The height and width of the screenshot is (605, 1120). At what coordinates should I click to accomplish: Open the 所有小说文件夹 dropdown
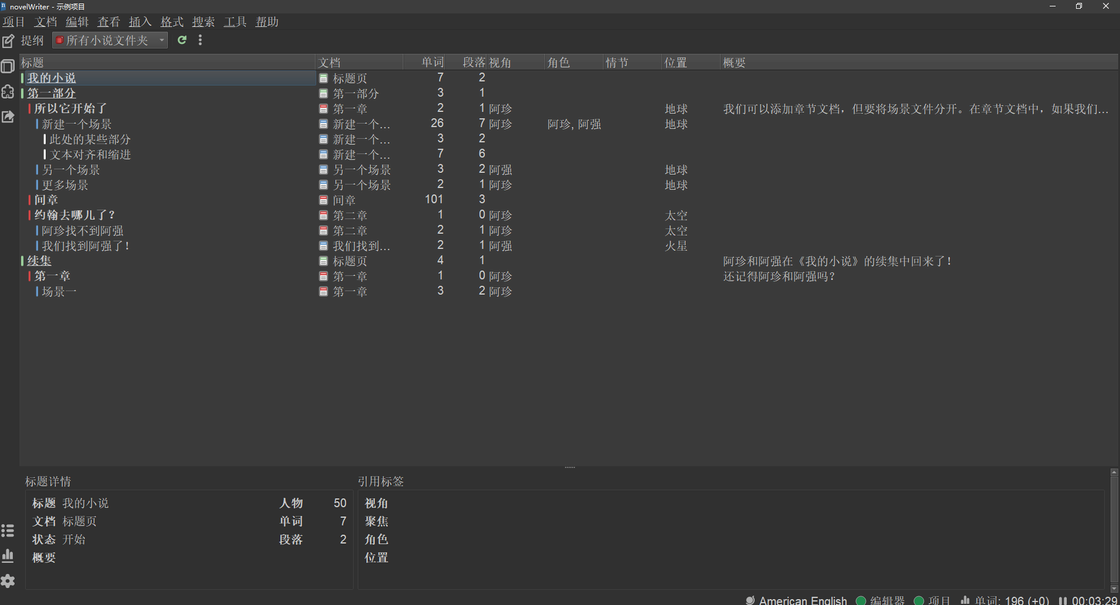coord(110,41)
